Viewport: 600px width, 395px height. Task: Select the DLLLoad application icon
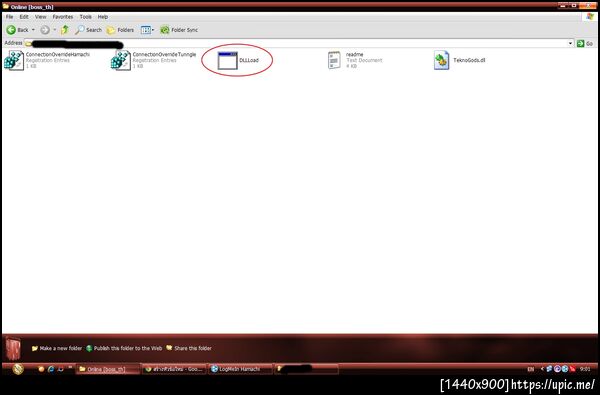click(227, 60)
